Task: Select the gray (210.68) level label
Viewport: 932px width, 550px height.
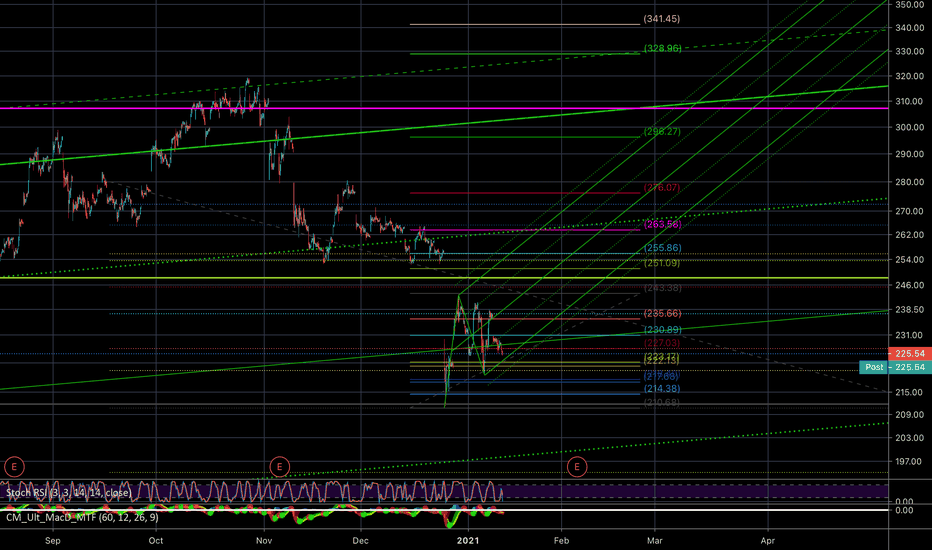Action: pyautogui.click(x=662, y=403)
